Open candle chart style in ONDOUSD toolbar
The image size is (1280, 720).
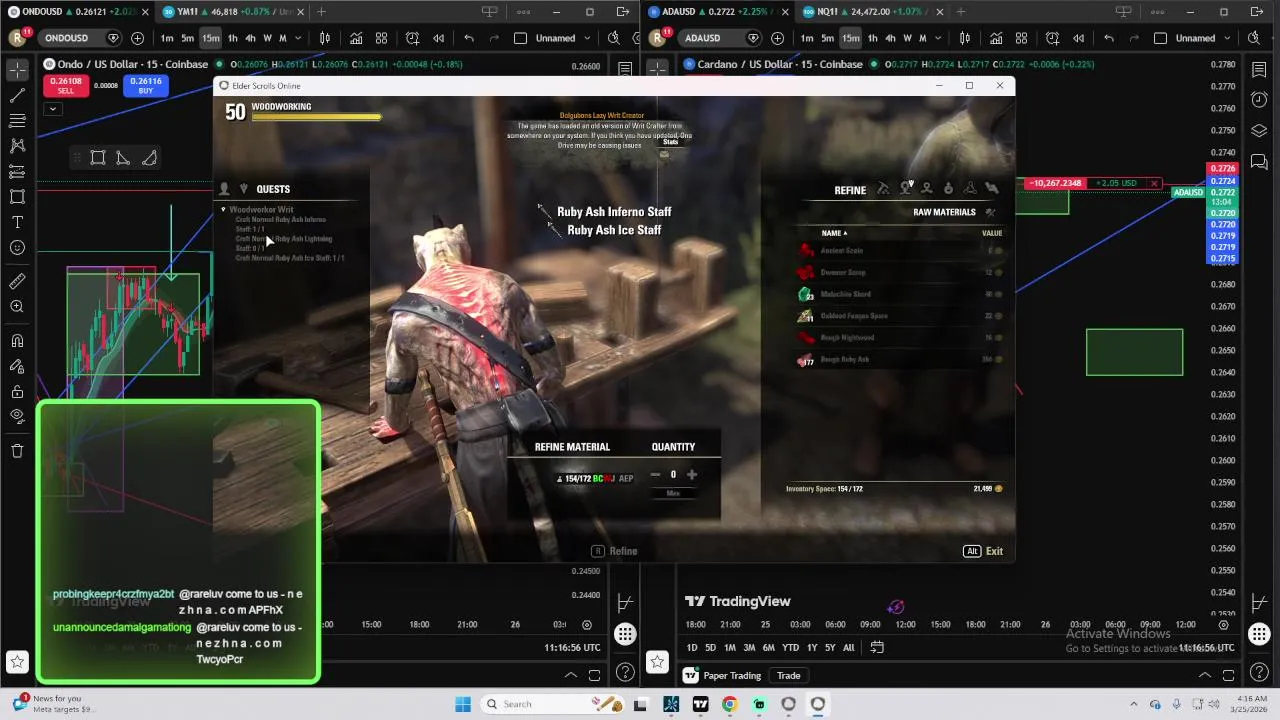click(325, 38)
